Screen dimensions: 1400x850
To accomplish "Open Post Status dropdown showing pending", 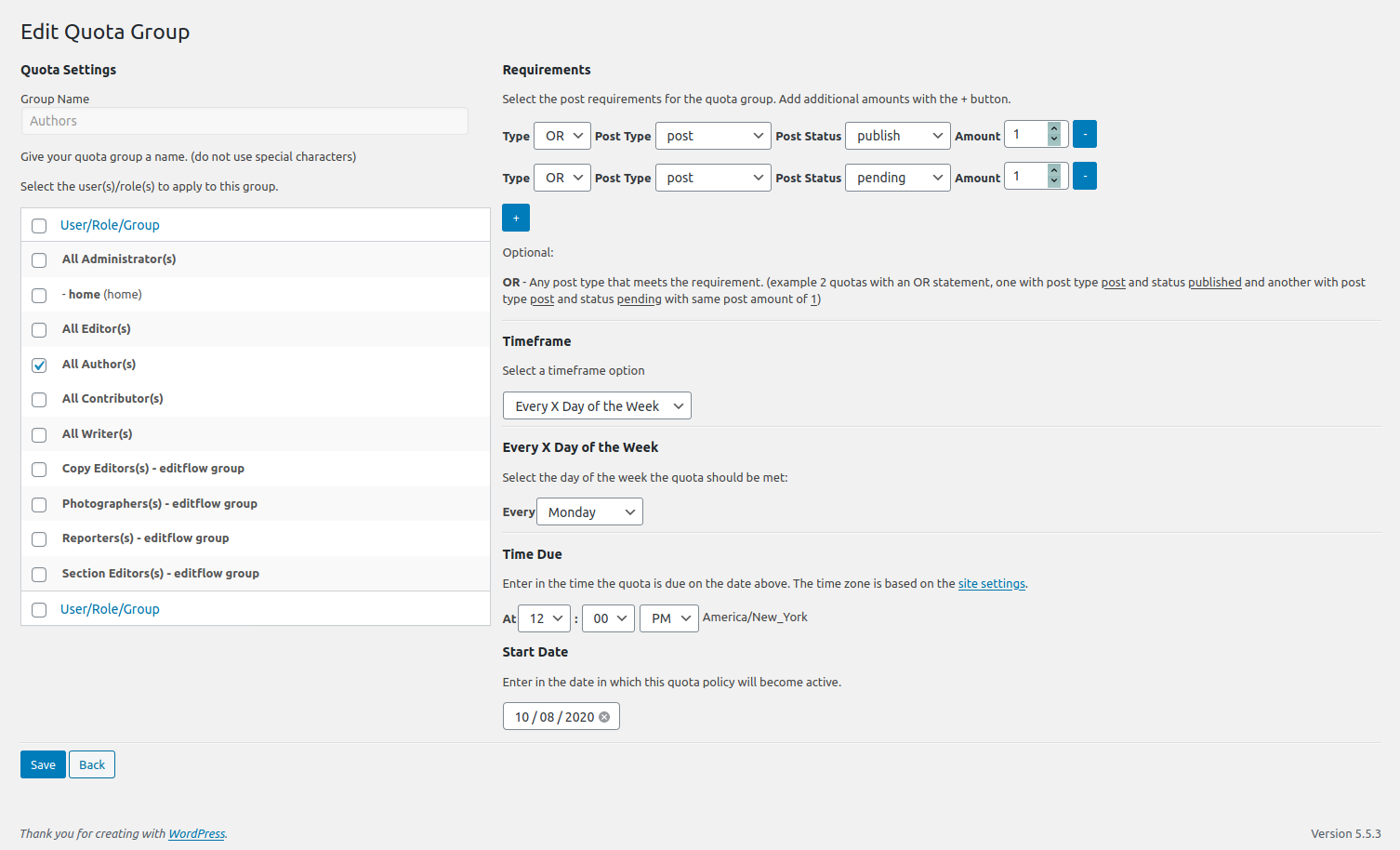I will [x=897, y=178].
